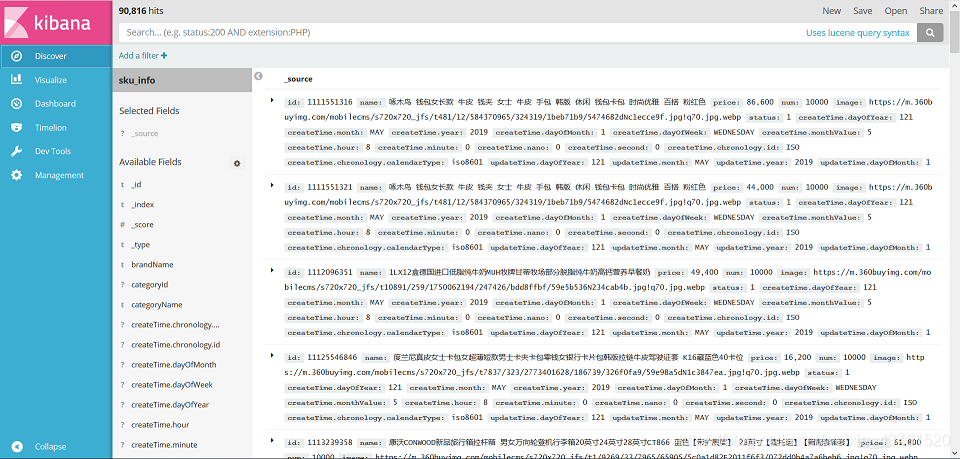Open Dev Tools wrench icon

[17, 151]
